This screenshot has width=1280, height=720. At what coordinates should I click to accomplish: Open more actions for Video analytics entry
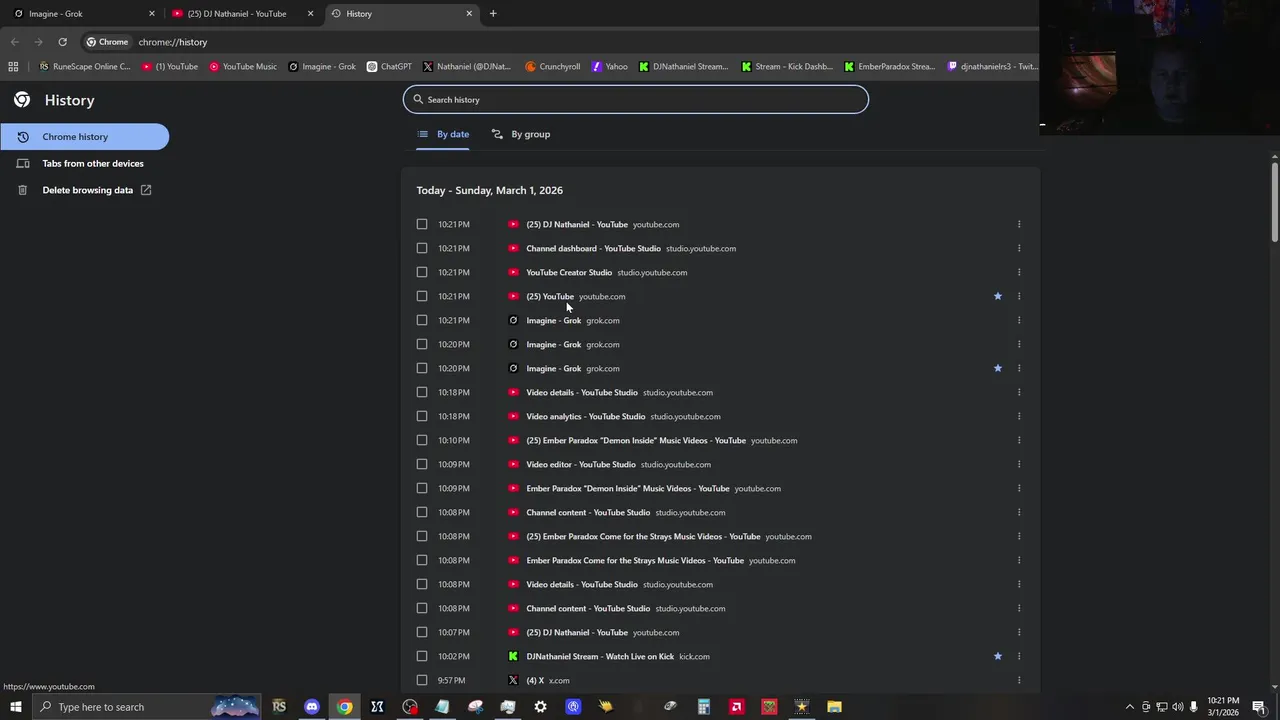coord(1019,416)
